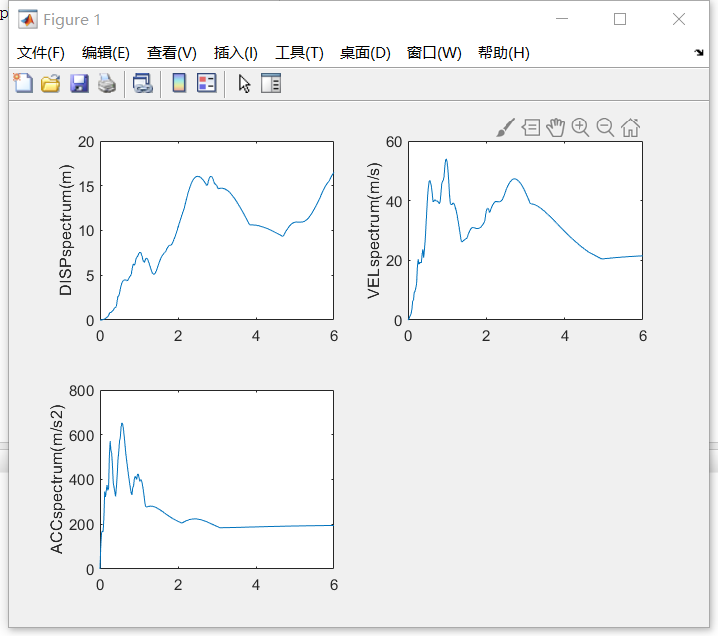
Task: Open the 插入(I) menu
Action: pyautogui.click(x=236, y=53)
